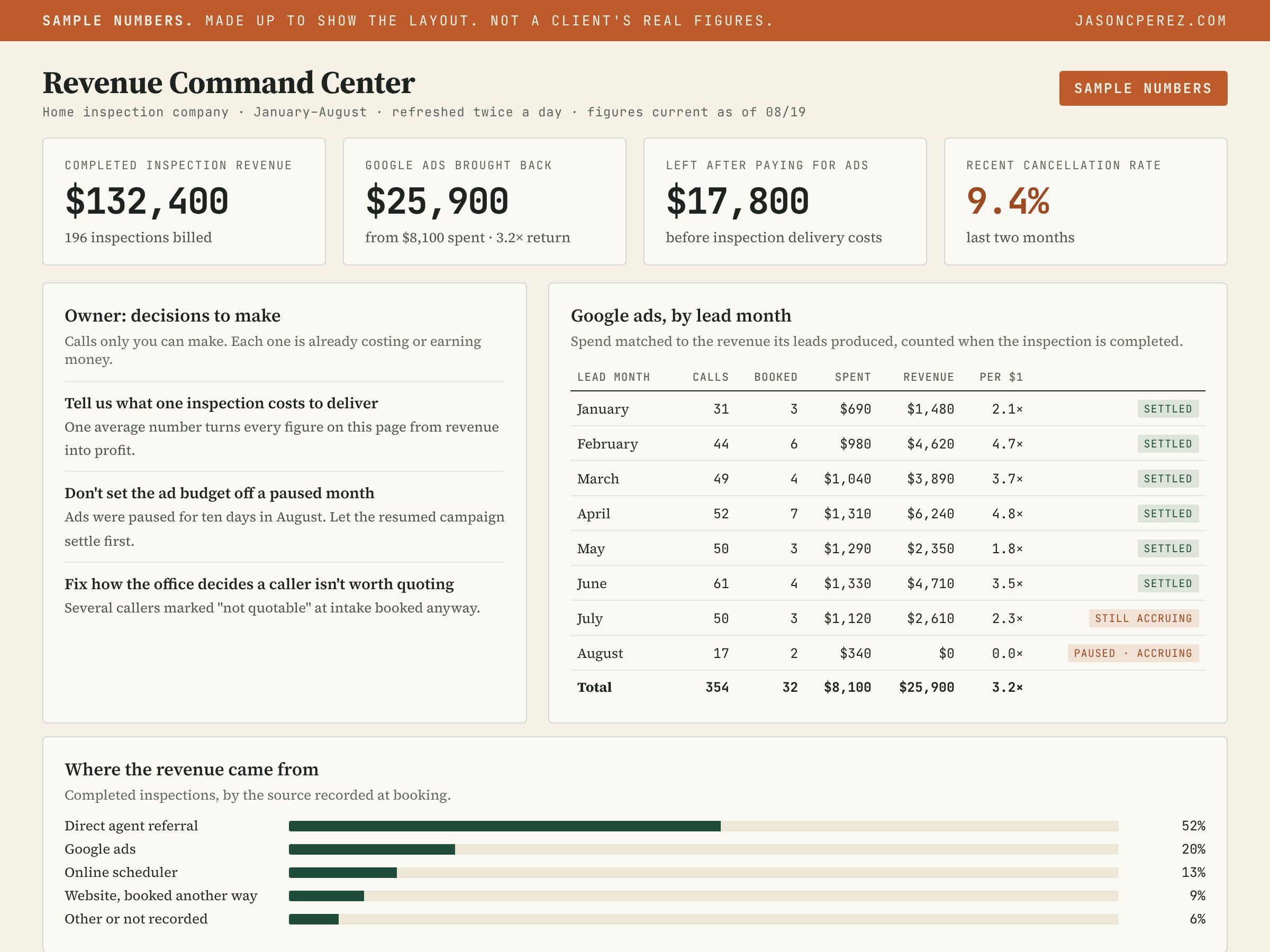Viewport: 1270px width, 952px height.
Task: Click August revenue $0
Action: 947,654
